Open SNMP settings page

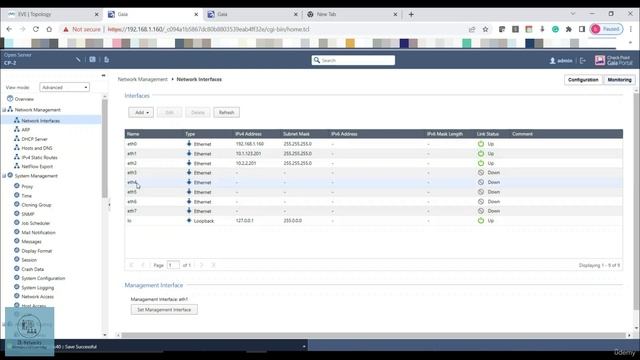click(x=28, y=214)
